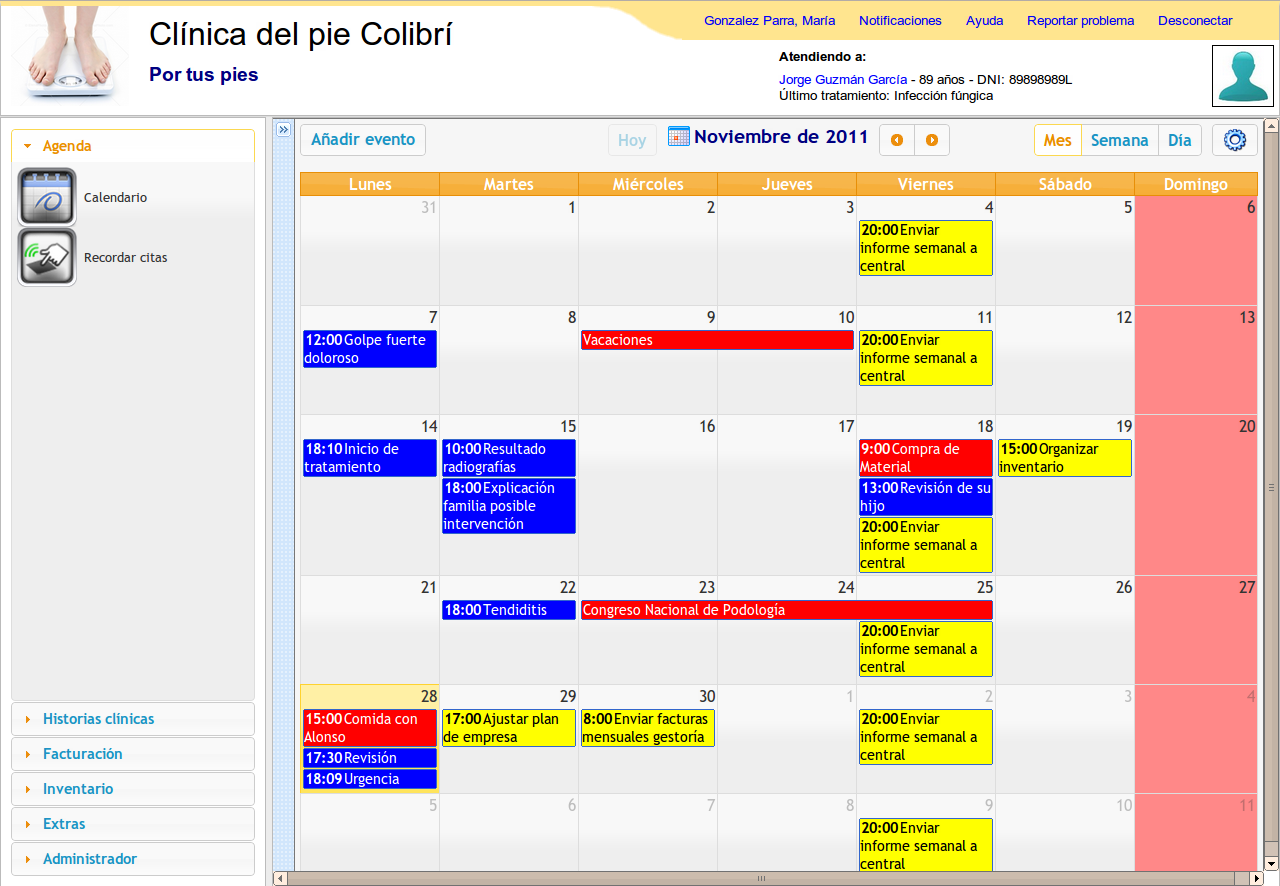The width and height of the screenshot is (1280, 886).
Task: Open the 18:09 Urgencia event
Action: (370, 779)
